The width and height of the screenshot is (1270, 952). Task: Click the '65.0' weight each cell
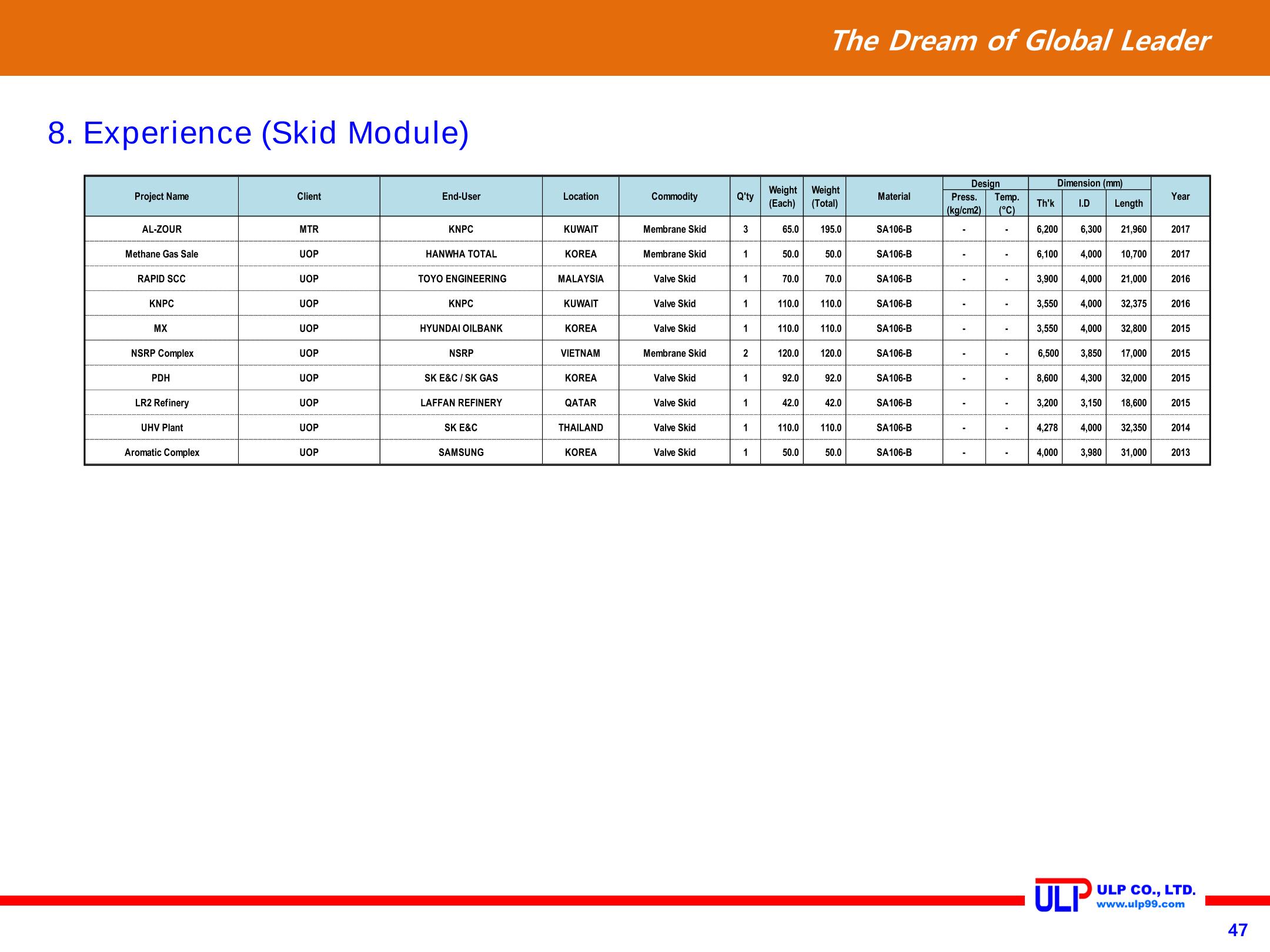tap(782, 229)
